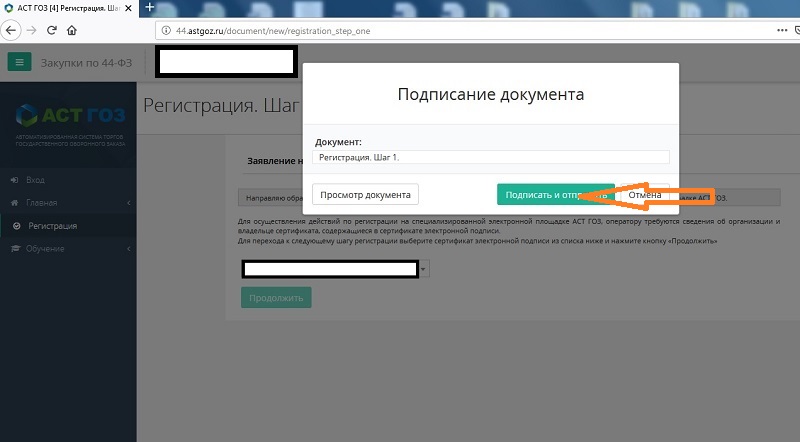Screen dimensions: 800x442
Task: Click the Подписание документа dialog title
Action: pos(491,94)
